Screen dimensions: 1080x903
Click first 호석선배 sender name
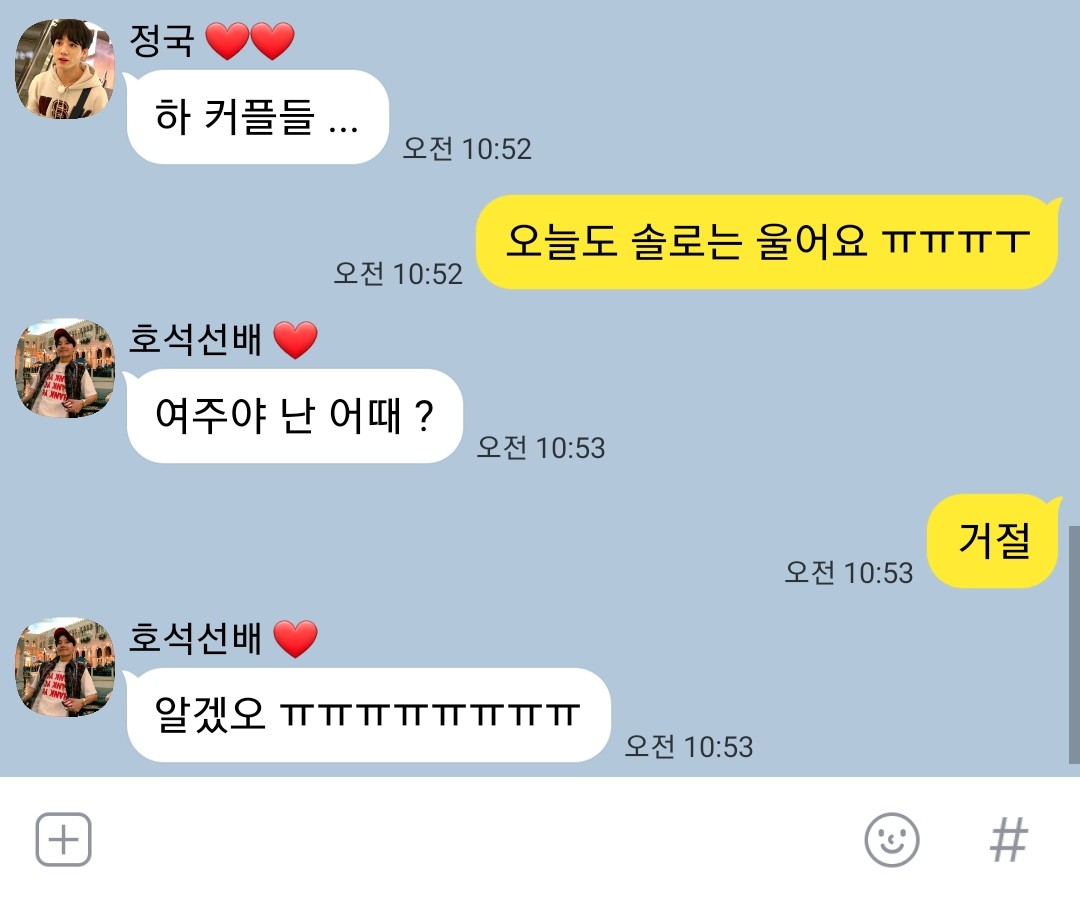click(x=195, y=340)
